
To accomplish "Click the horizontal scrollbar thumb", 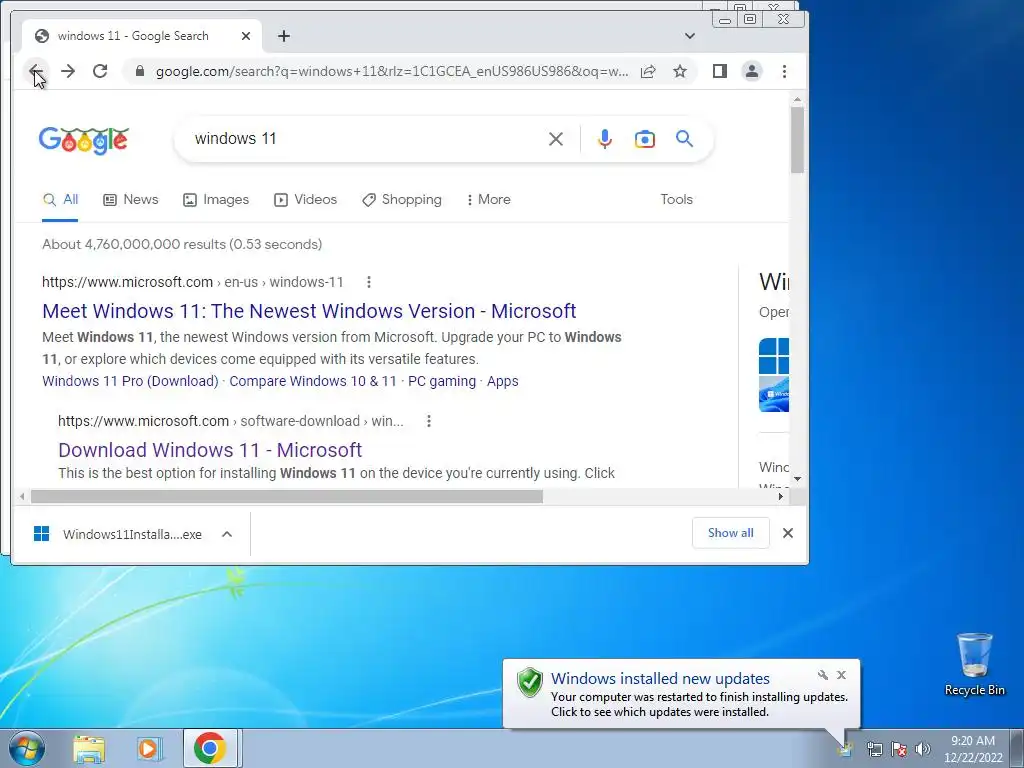I will (x=287, y=496).
